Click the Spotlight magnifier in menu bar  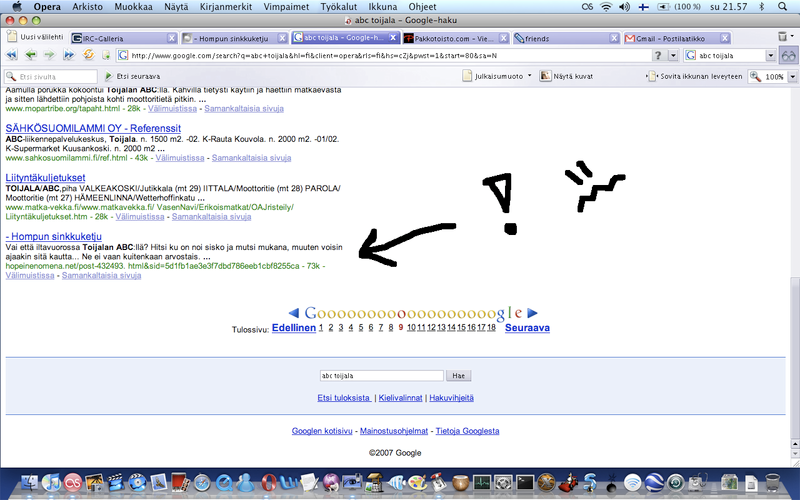coord(782,7)
